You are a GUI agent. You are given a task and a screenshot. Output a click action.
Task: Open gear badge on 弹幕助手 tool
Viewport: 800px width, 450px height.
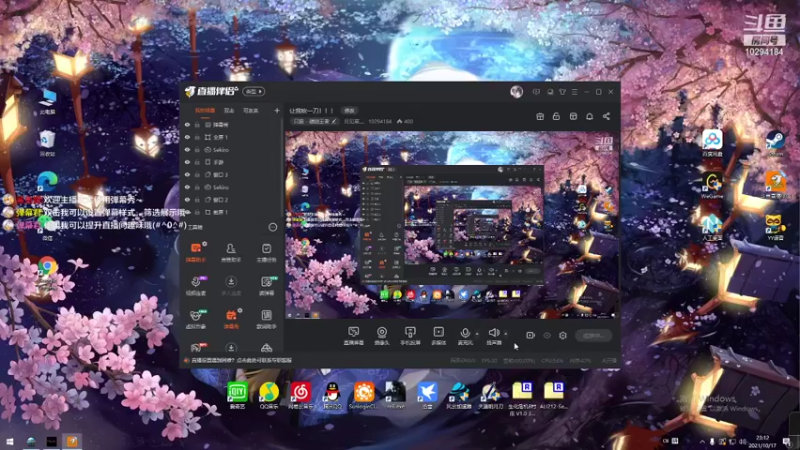[x=205, y=244]
